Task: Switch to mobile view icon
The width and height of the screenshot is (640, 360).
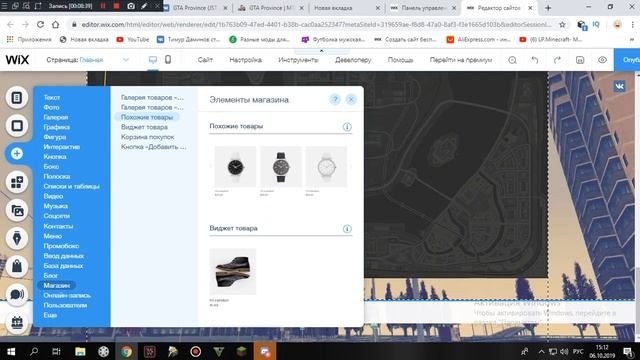Action: point(168,60)
